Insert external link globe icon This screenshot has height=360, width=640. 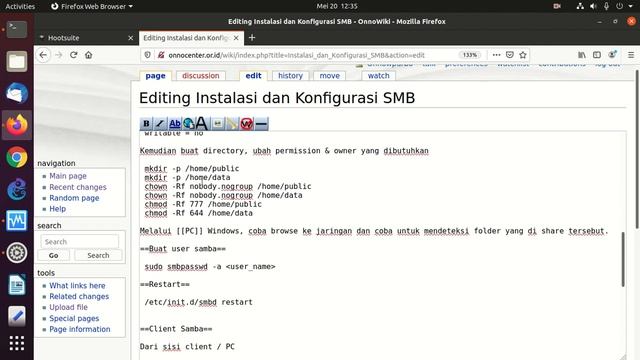188,124
